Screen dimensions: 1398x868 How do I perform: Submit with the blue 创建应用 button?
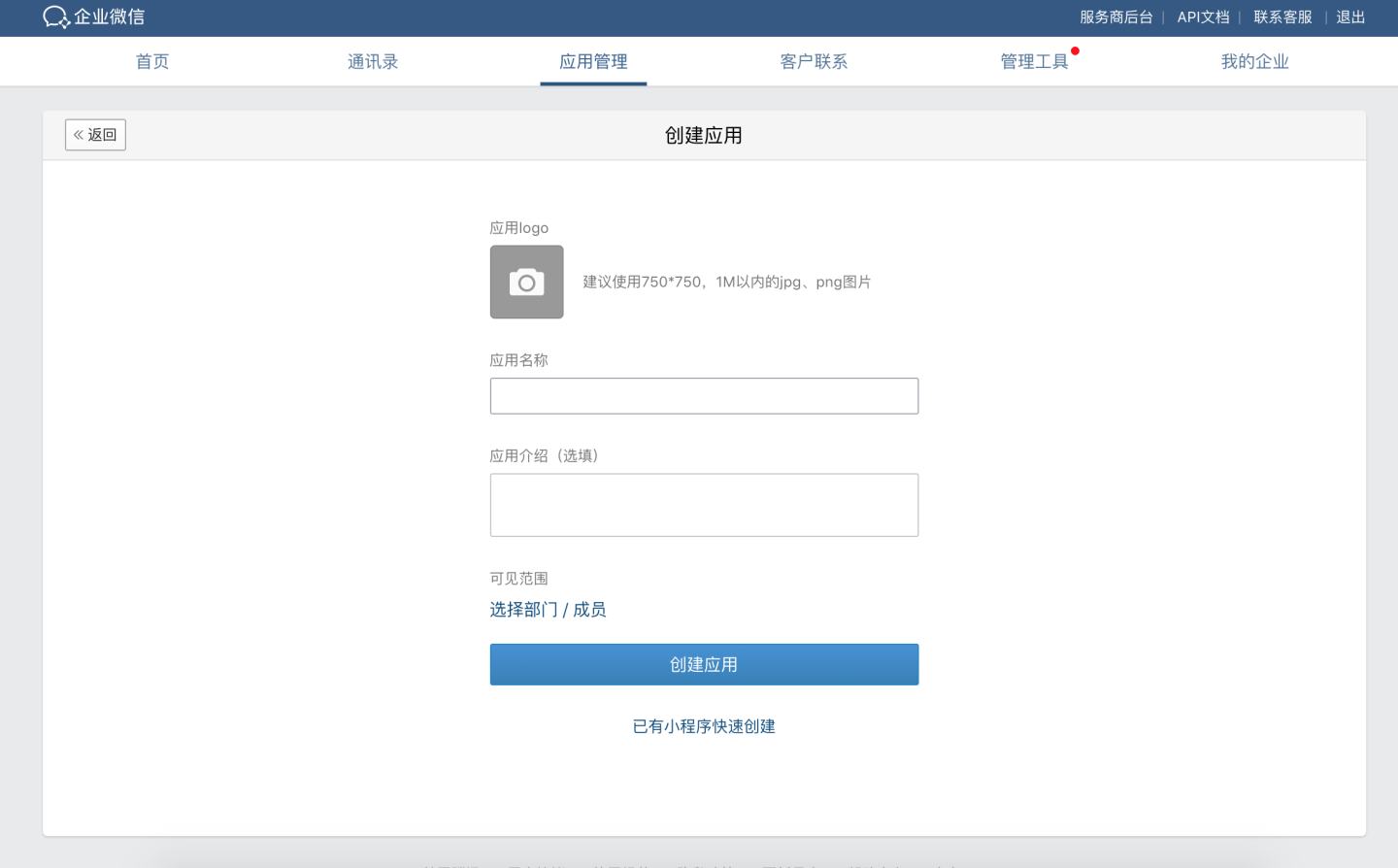pos(704,665)
